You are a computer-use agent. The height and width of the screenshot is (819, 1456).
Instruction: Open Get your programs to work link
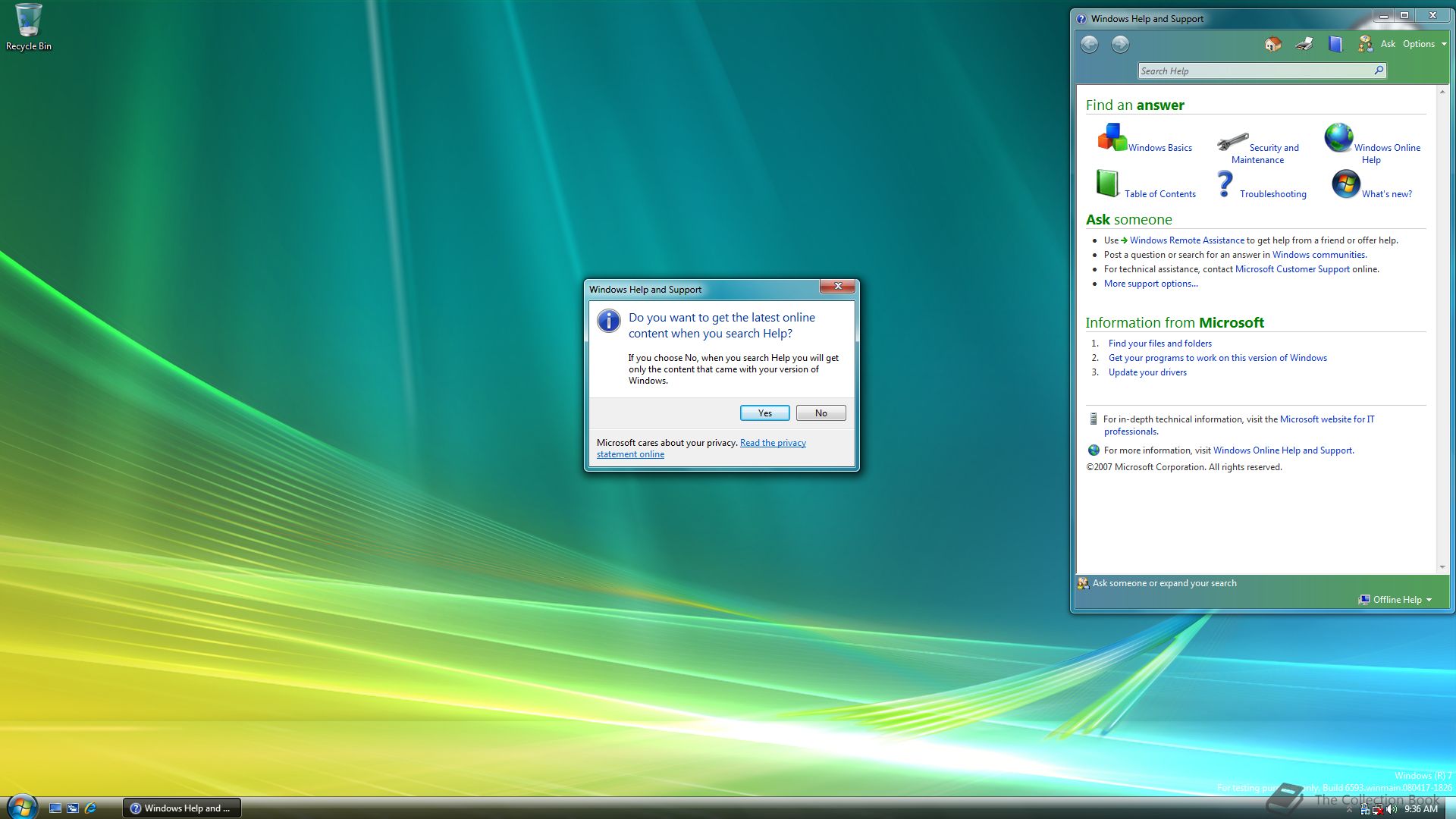pyautogui.click(x=1218, y=358)
